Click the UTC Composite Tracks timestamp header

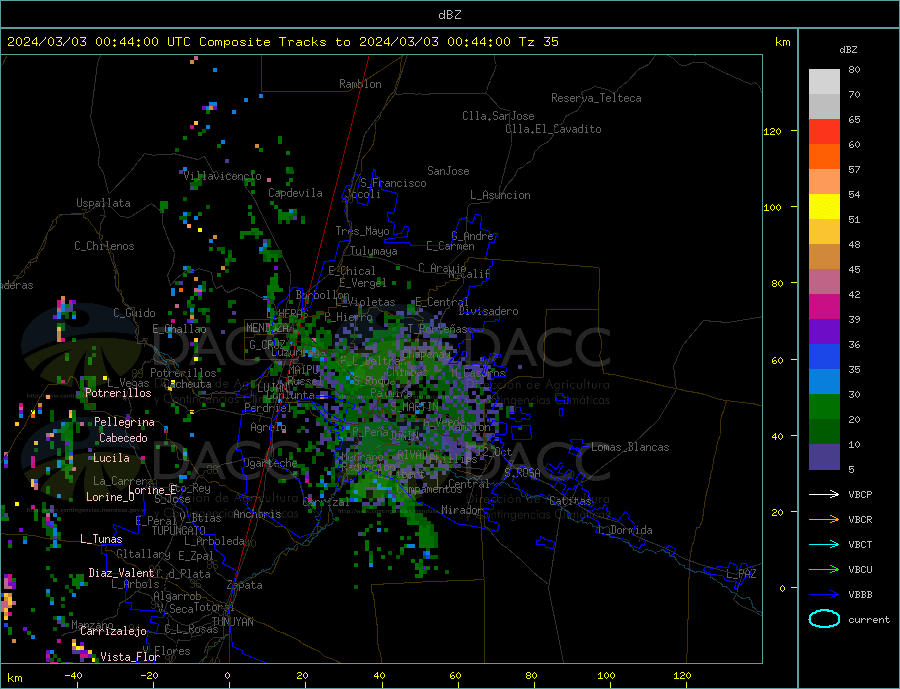(x=282, y=42)
